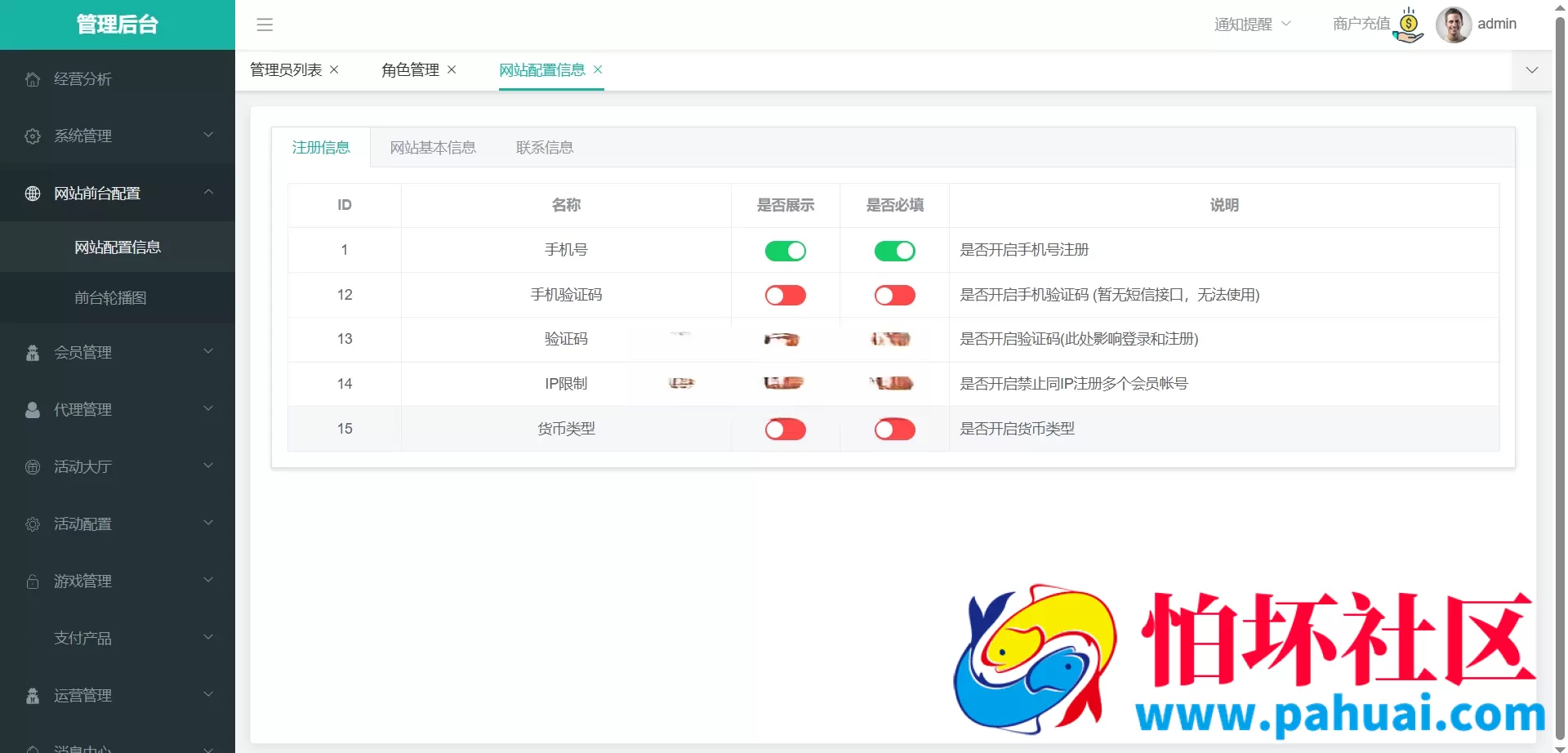The width and height of the screenshot is (1568, 753).
Task: Switch to the 联系信息 tab
Action: 545,148
